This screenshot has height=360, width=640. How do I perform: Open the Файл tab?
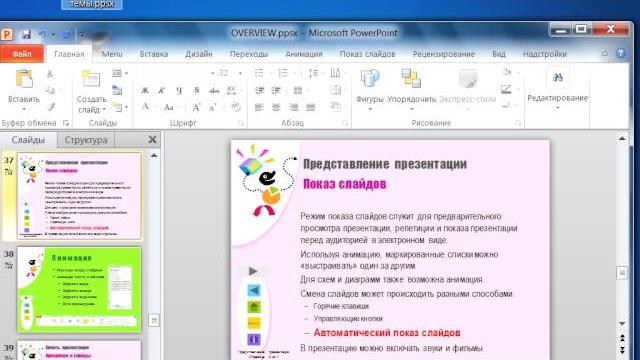pyautogui.click(x=22, y=54)
